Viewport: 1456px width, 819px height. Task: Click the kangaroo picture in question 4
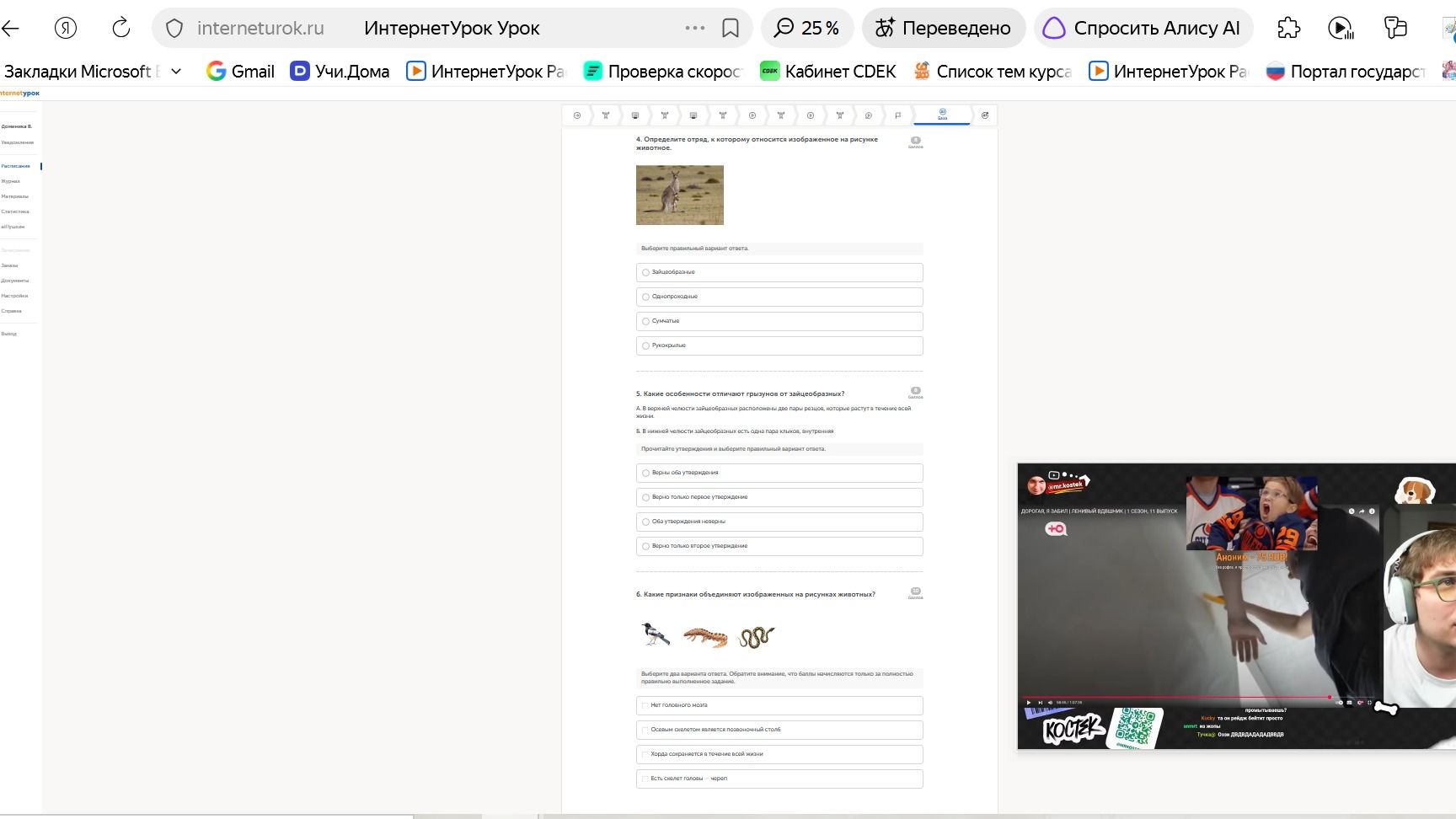[x=680, y=195]
